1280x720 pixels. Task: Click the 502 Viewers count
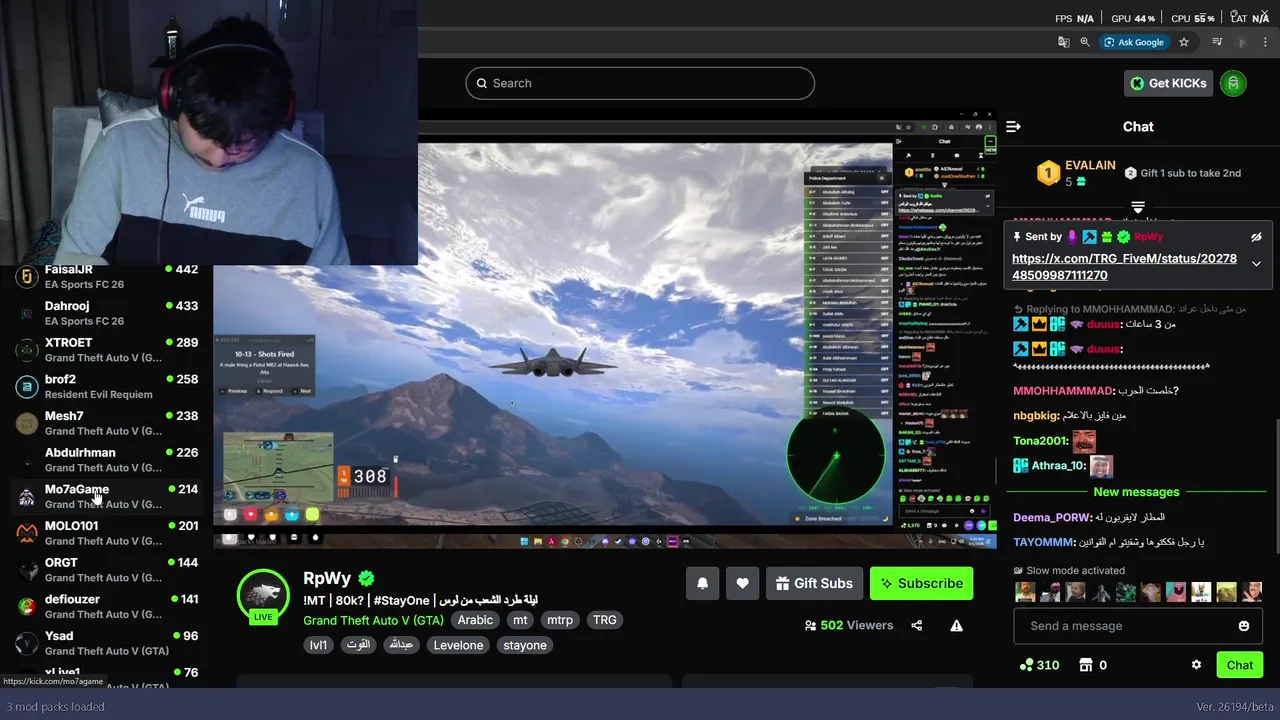849,626
